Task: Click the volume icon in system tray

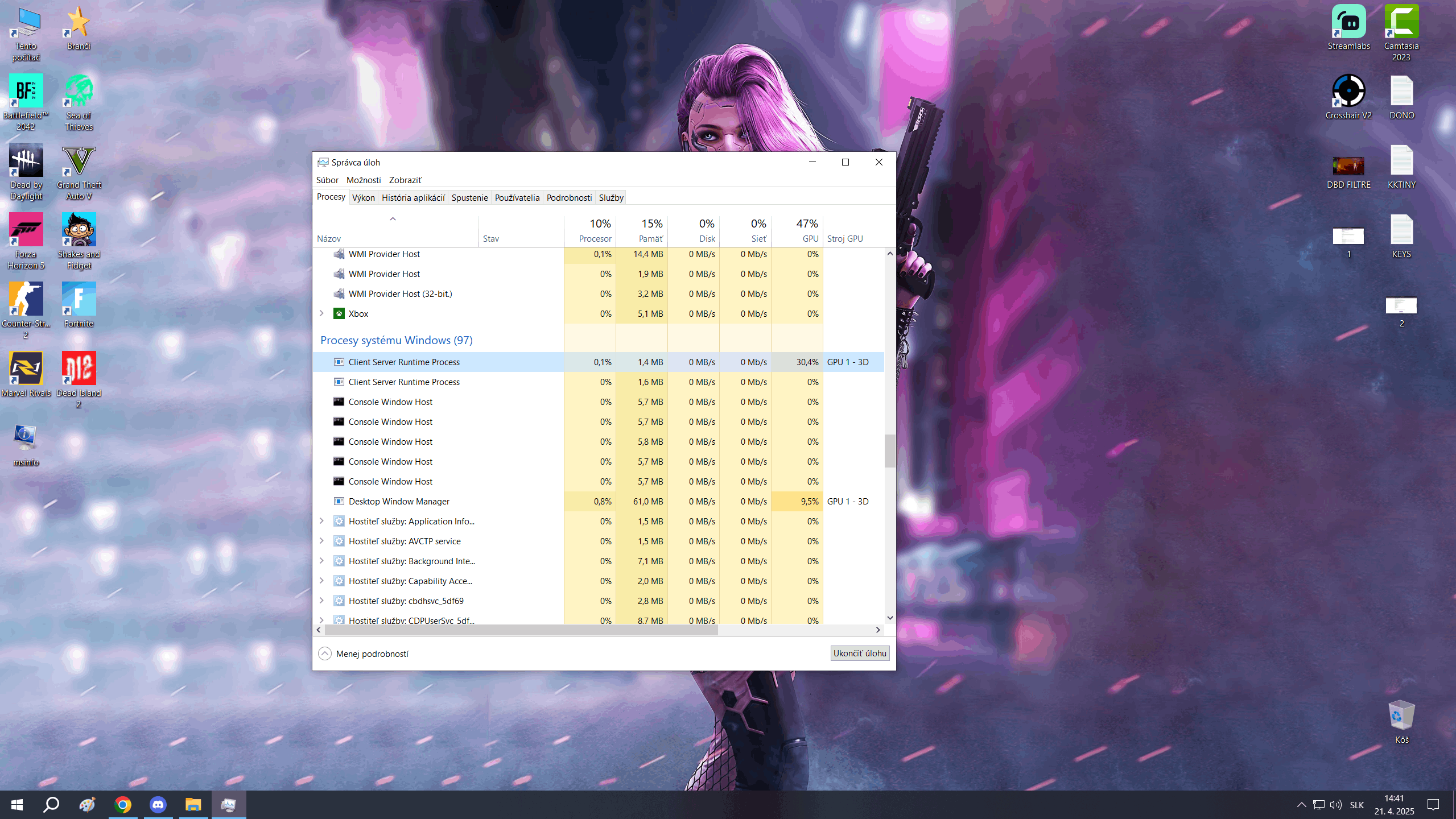Action: pyautogui.click(x=1335, y=805)
